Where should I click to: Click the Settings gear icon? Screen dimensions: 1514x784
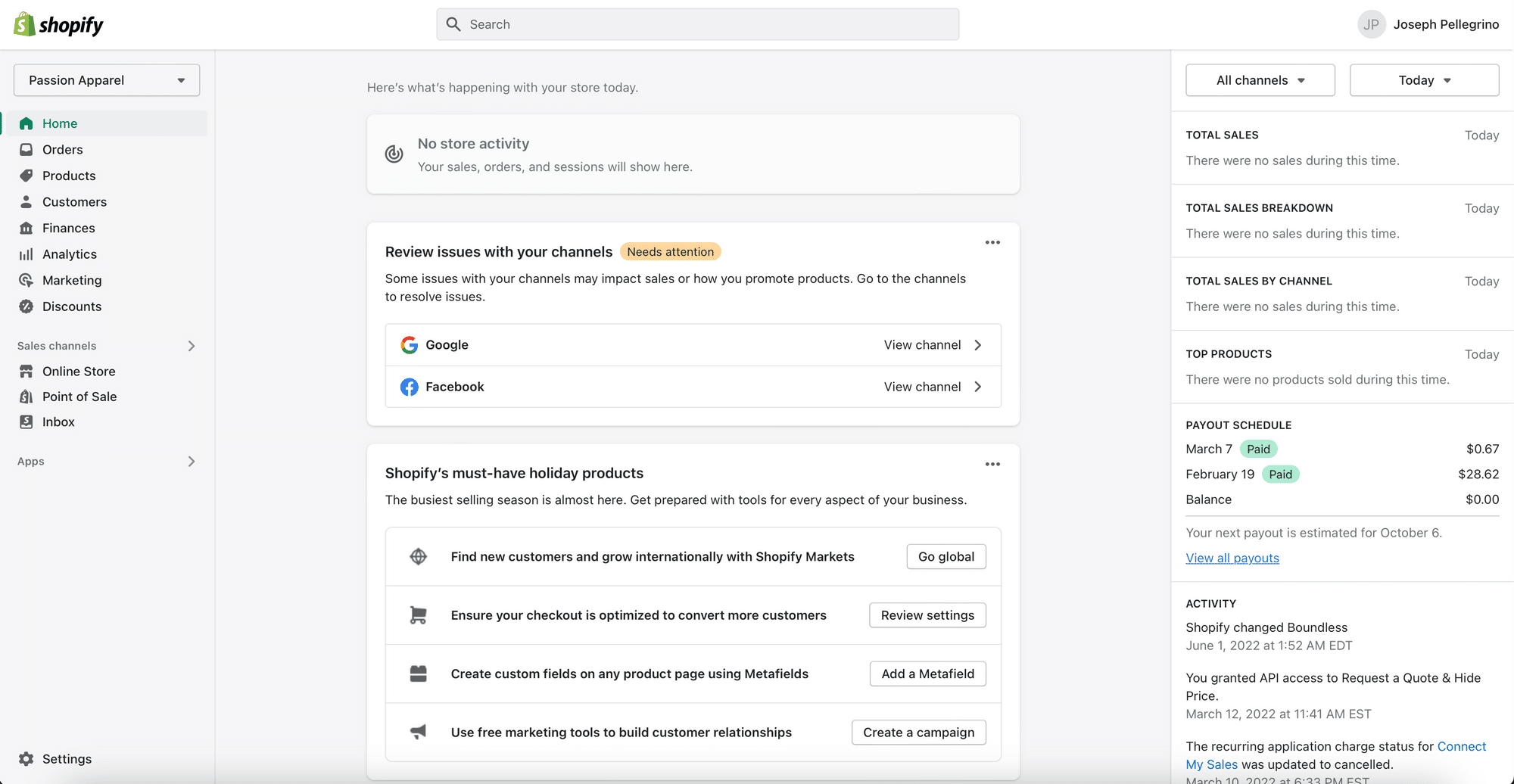tap(26, 759)
